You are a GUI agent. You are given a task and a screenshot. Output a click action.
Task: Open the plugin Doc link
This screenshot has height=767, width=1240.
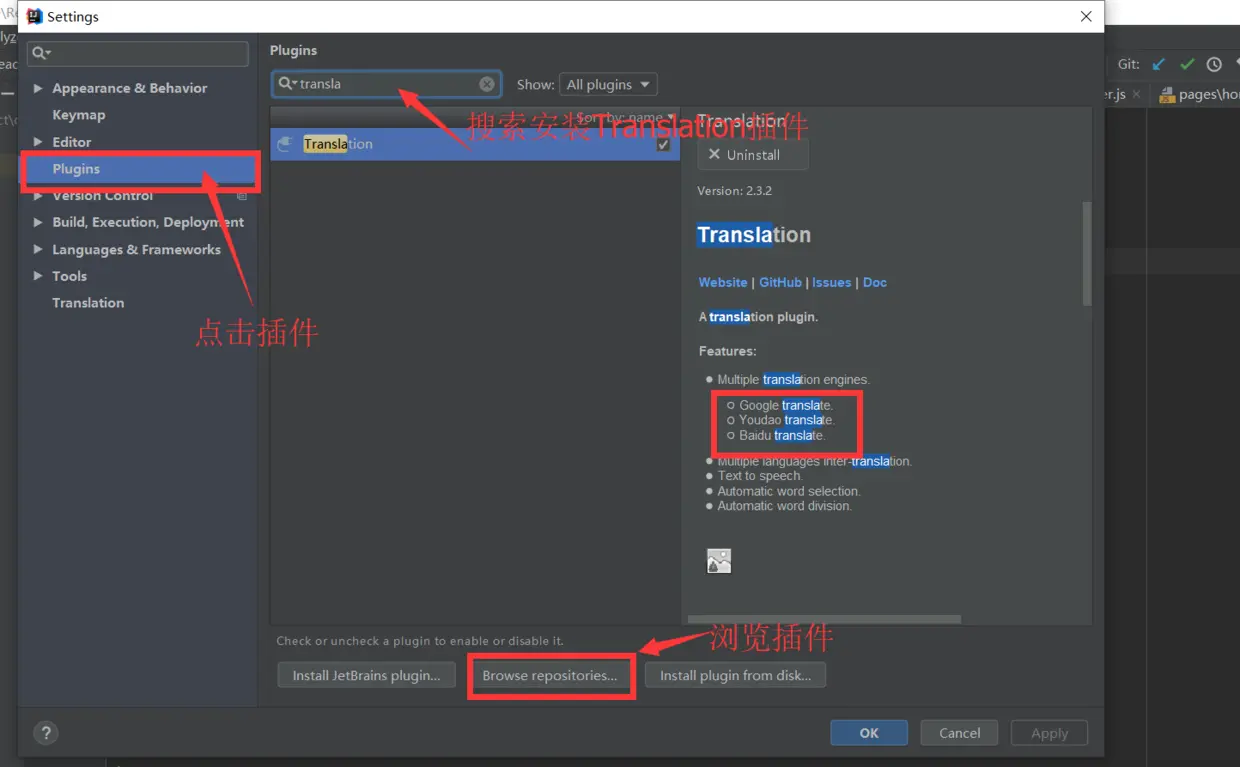[875, 282]
